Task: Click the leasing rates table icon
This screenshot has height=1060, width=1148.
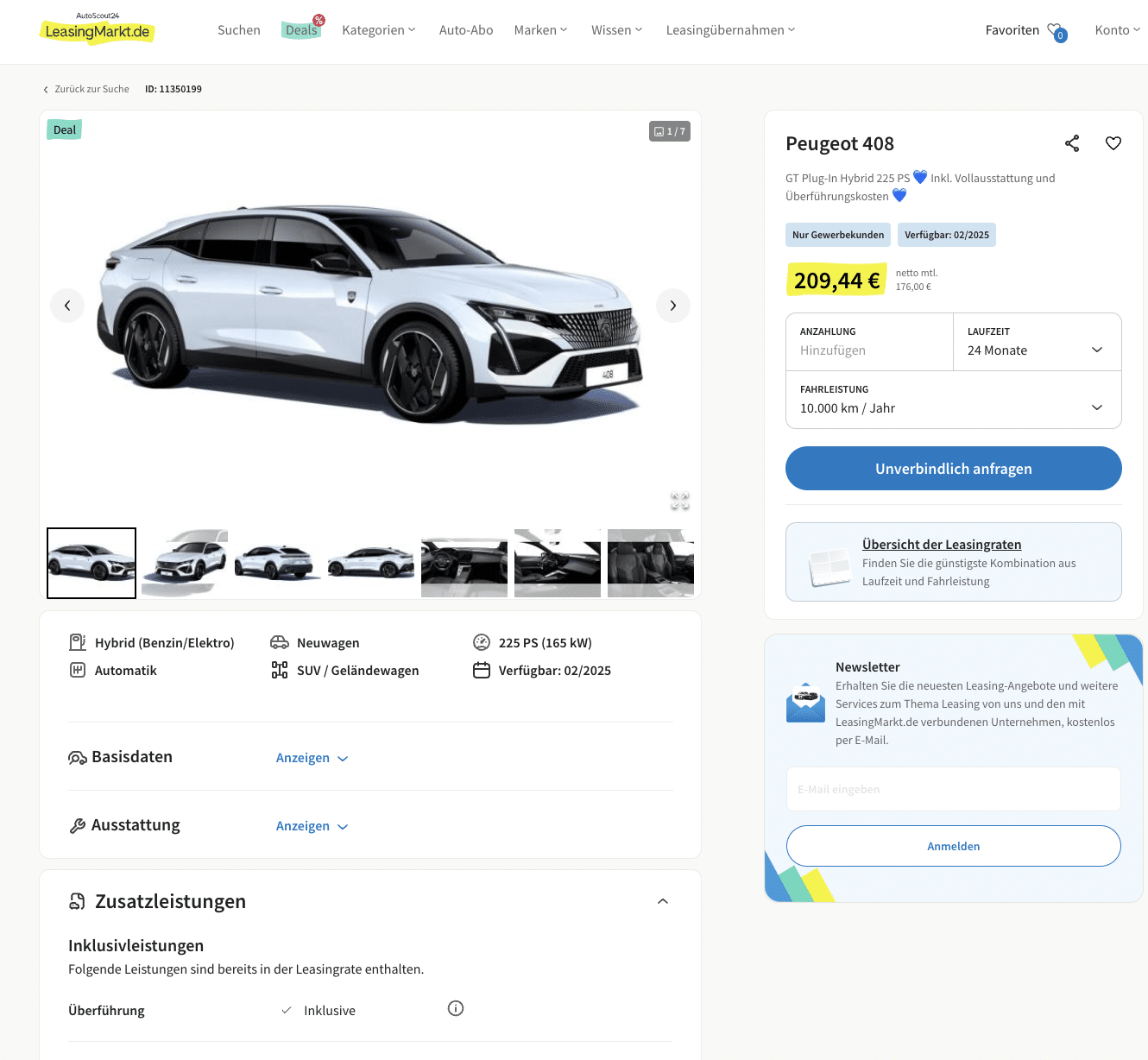Action: 829,566
